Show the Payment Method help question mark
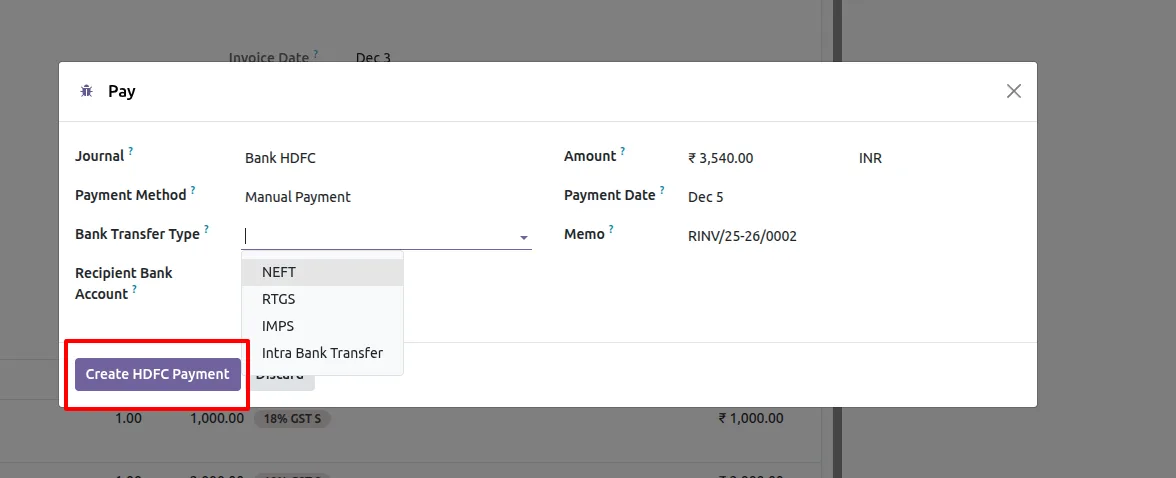Viewport: 1176px width, 478px height. pos(193,190)
